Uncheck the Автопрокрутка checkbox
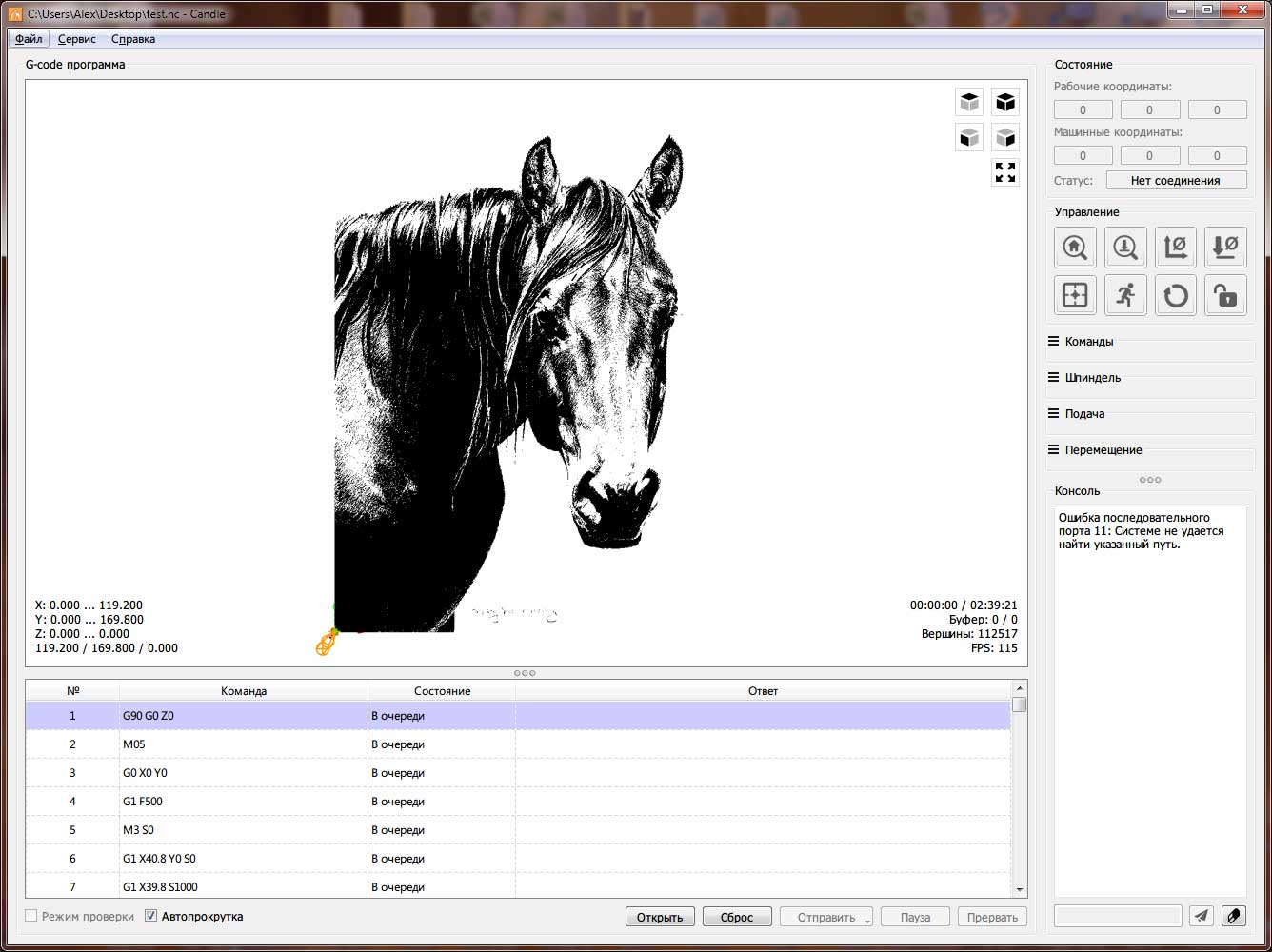 [150, 916]
